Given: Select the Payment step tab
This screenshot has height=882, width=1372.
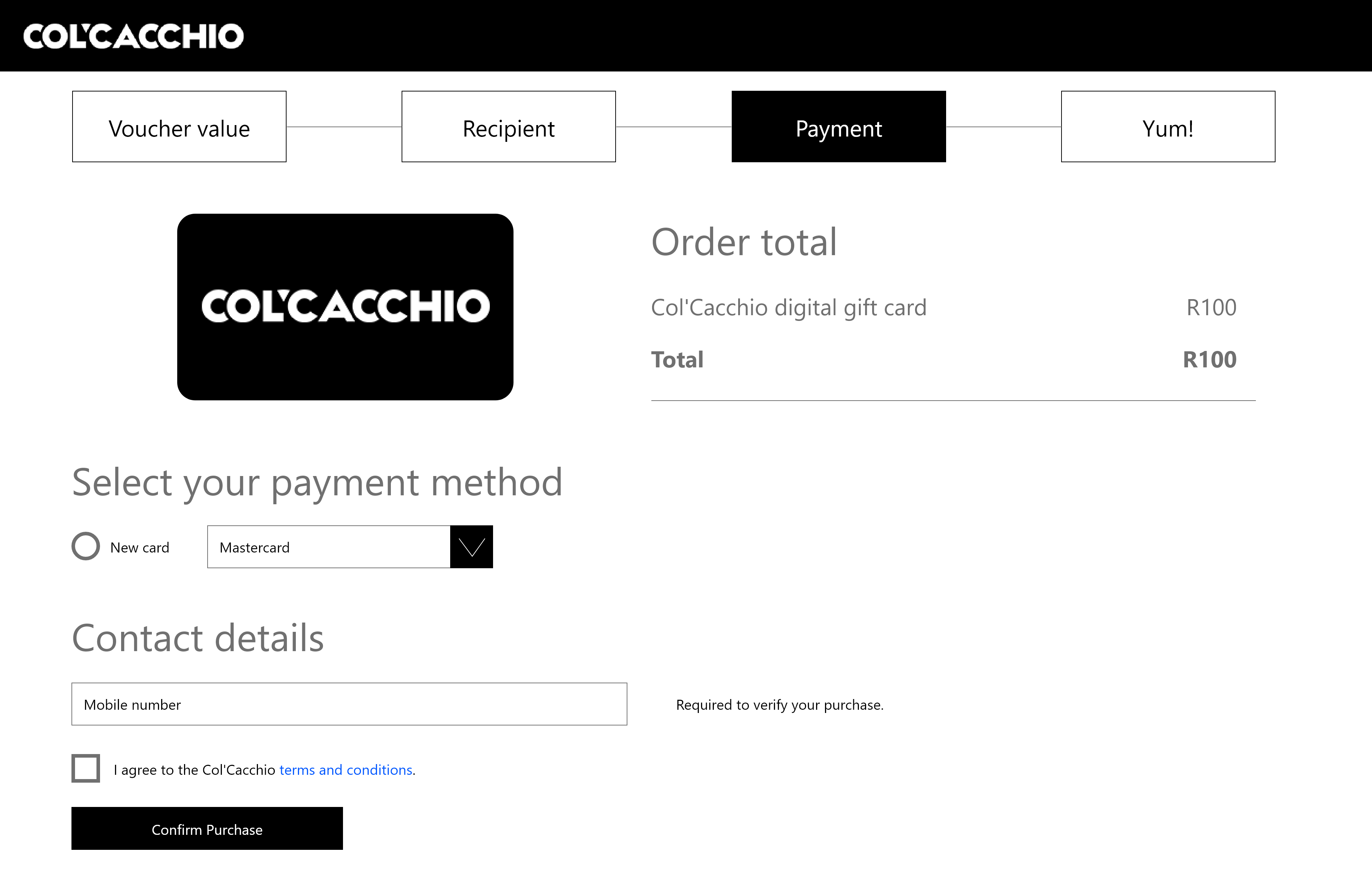Looking at the screenshot, I should tap(838, 127).
